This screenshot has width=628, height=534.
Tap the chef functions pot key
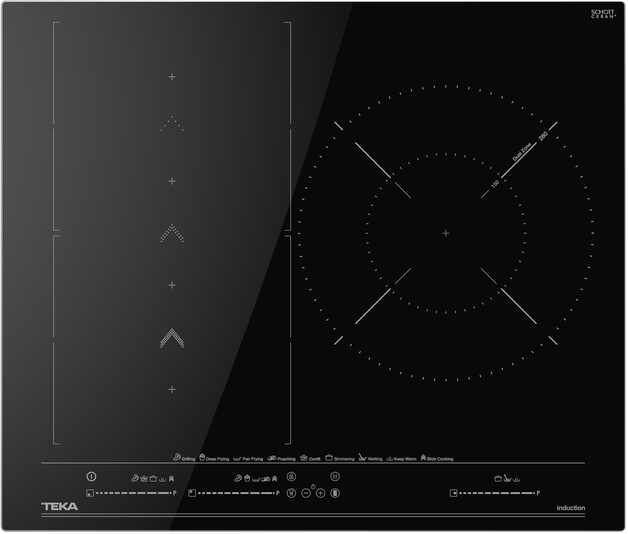292,493
